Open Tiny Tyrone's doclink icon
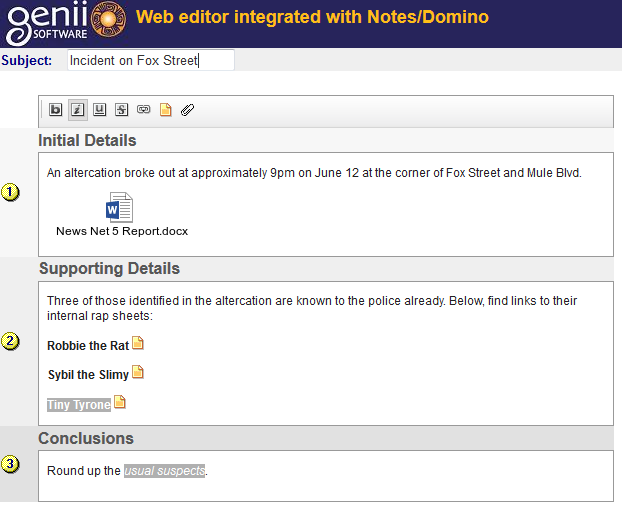Image resolution: width=622 pixels, height=514 pixels. click(x=120, y=403)
